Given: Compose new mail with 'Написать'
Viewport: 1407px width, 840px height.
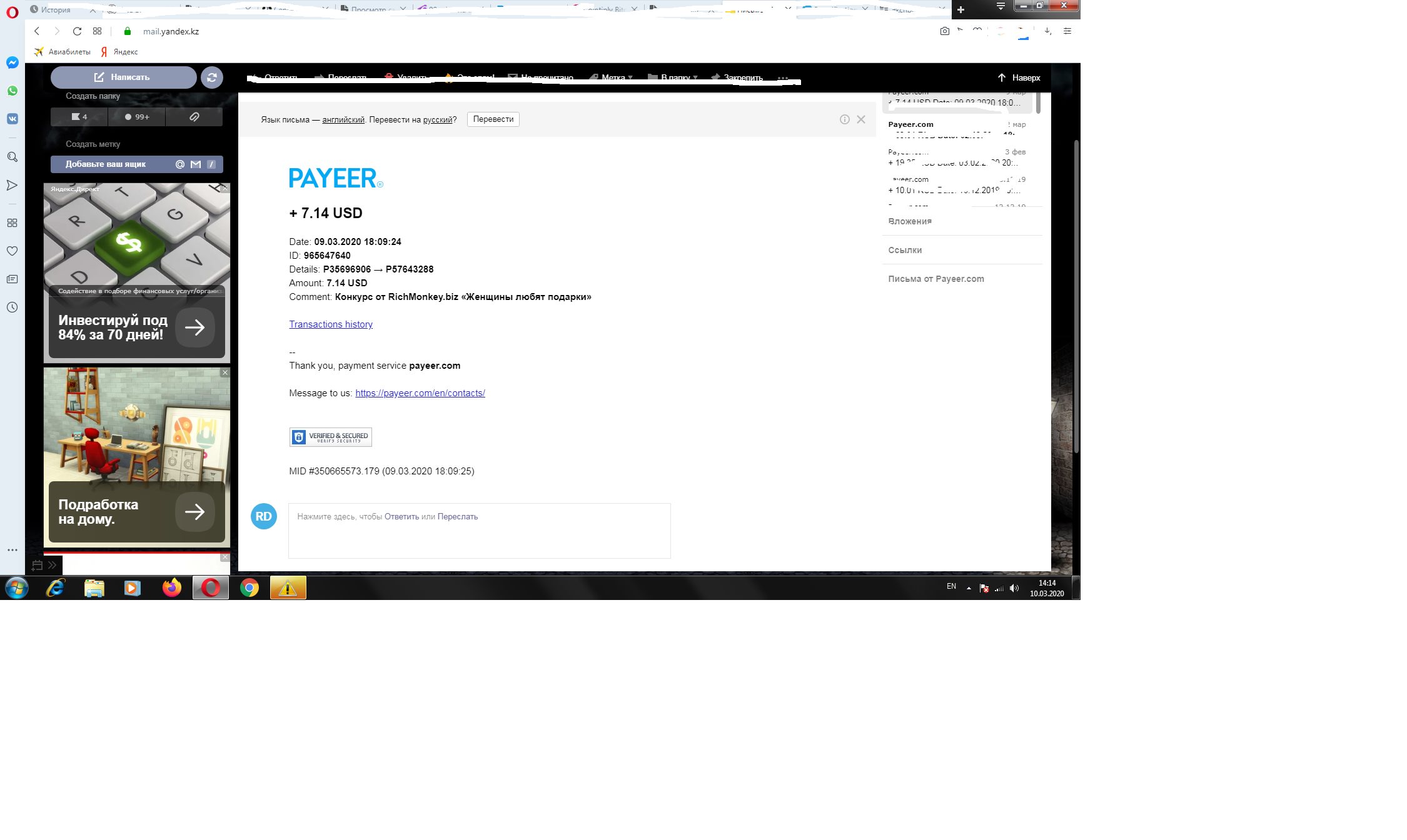Looking at the screenshot, I should click(123, 77).
